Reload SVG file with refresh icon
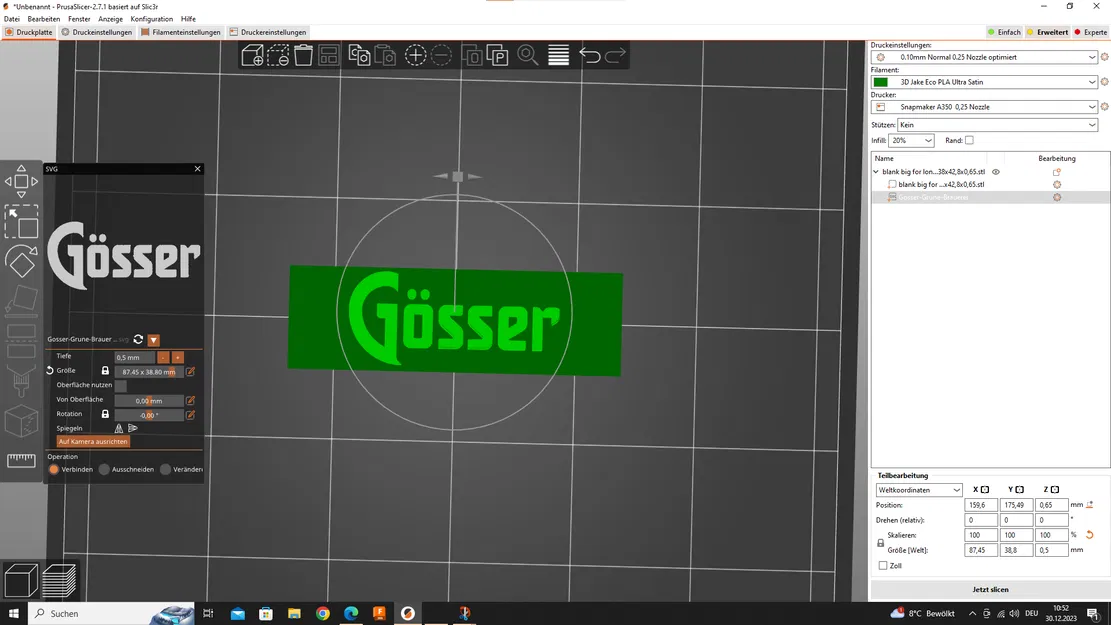Image resolution: width=1111 pixels, height=625 pixels. click(x=138, y=339)
